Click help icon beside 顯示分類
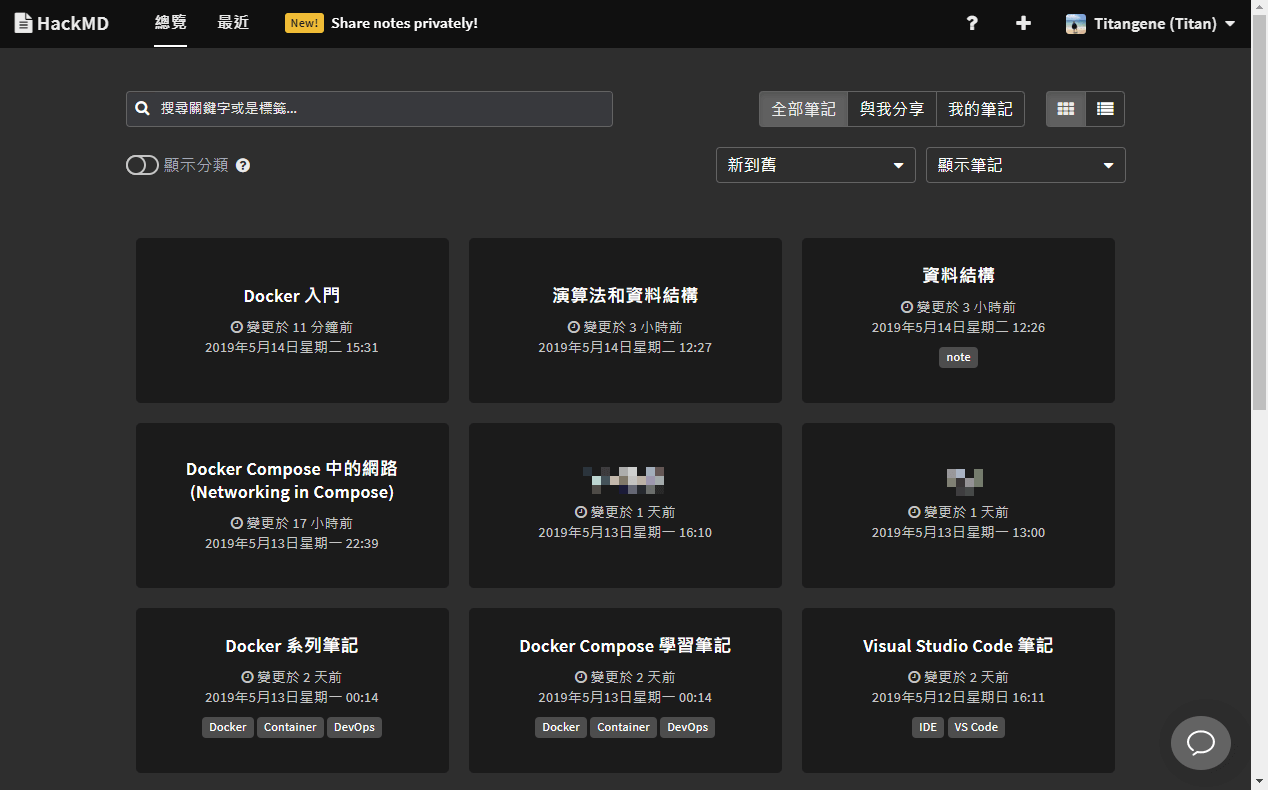 pos(243,165)
